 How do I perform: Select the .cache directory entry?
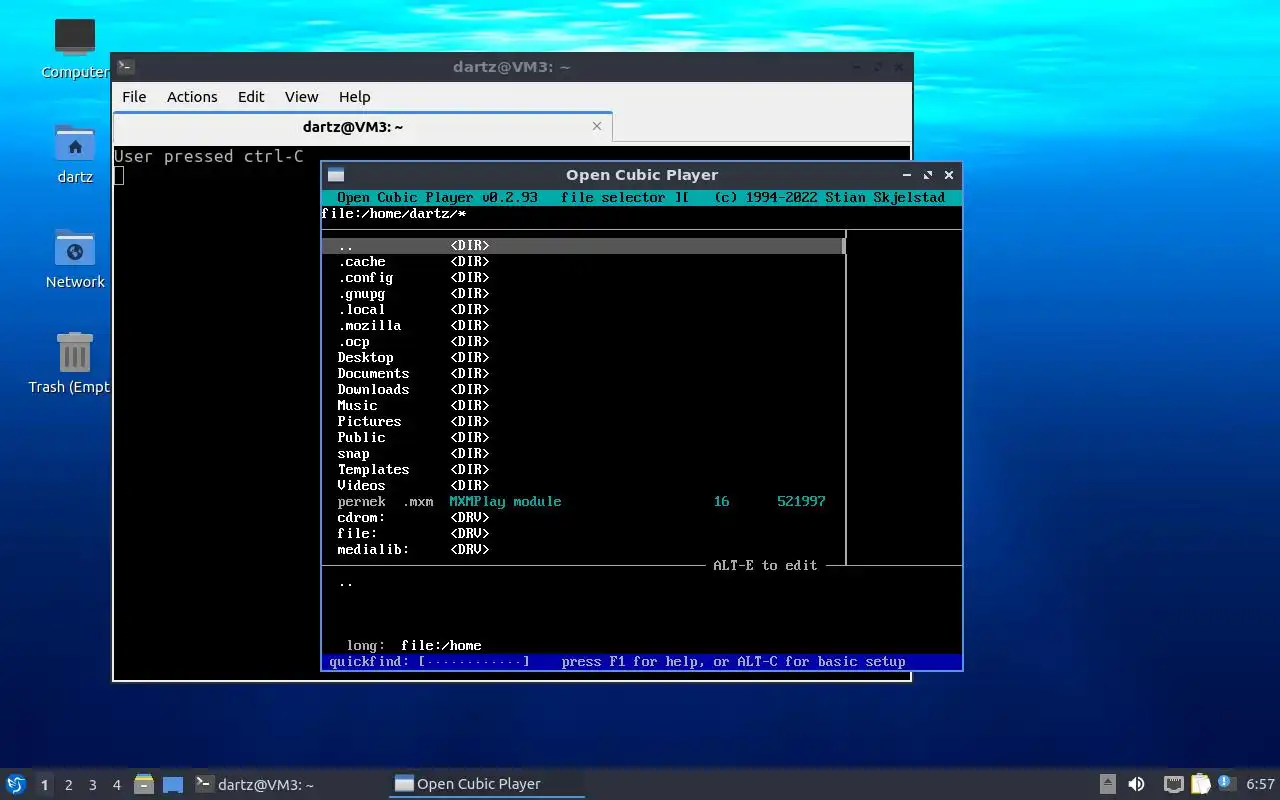583,262
